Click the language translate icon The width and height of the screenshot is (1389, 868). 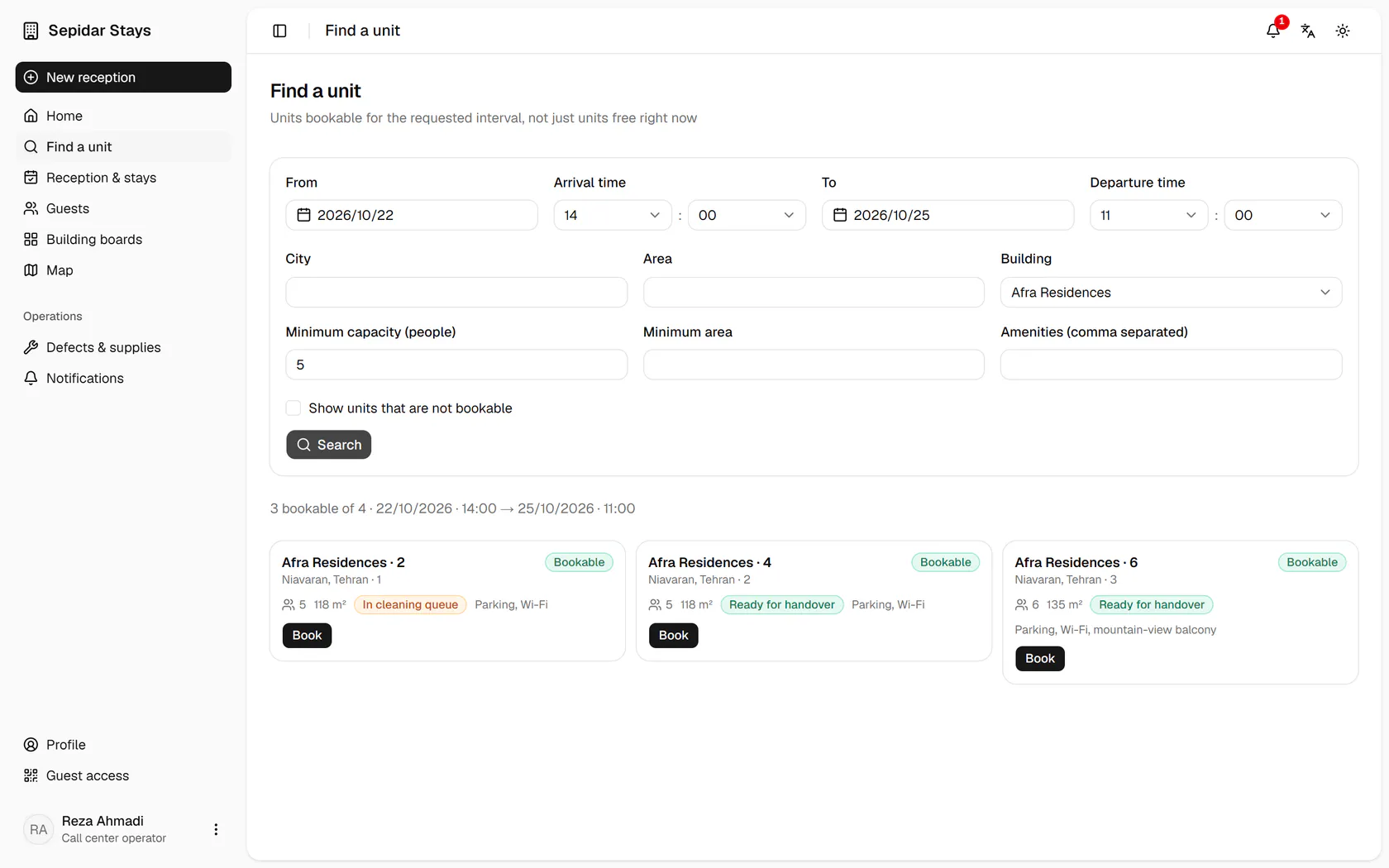point(1308,31)
